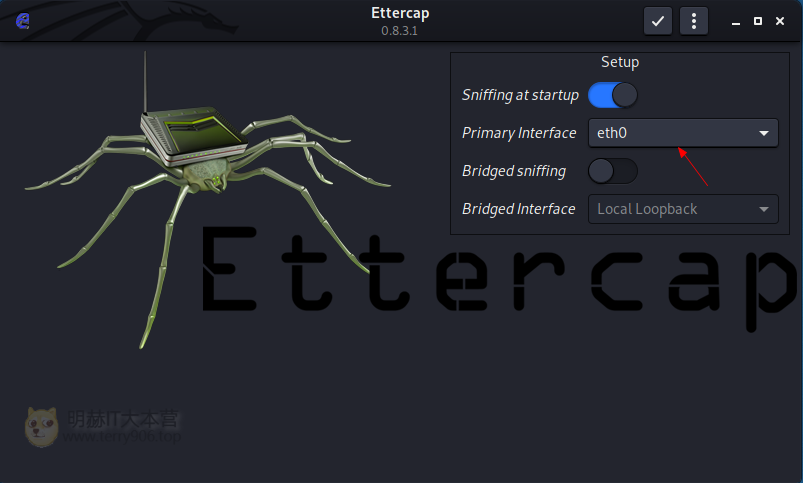Screen dimensions: 803x483
Task: Click the Setup heading text
Action: click(x=620, y=62)
